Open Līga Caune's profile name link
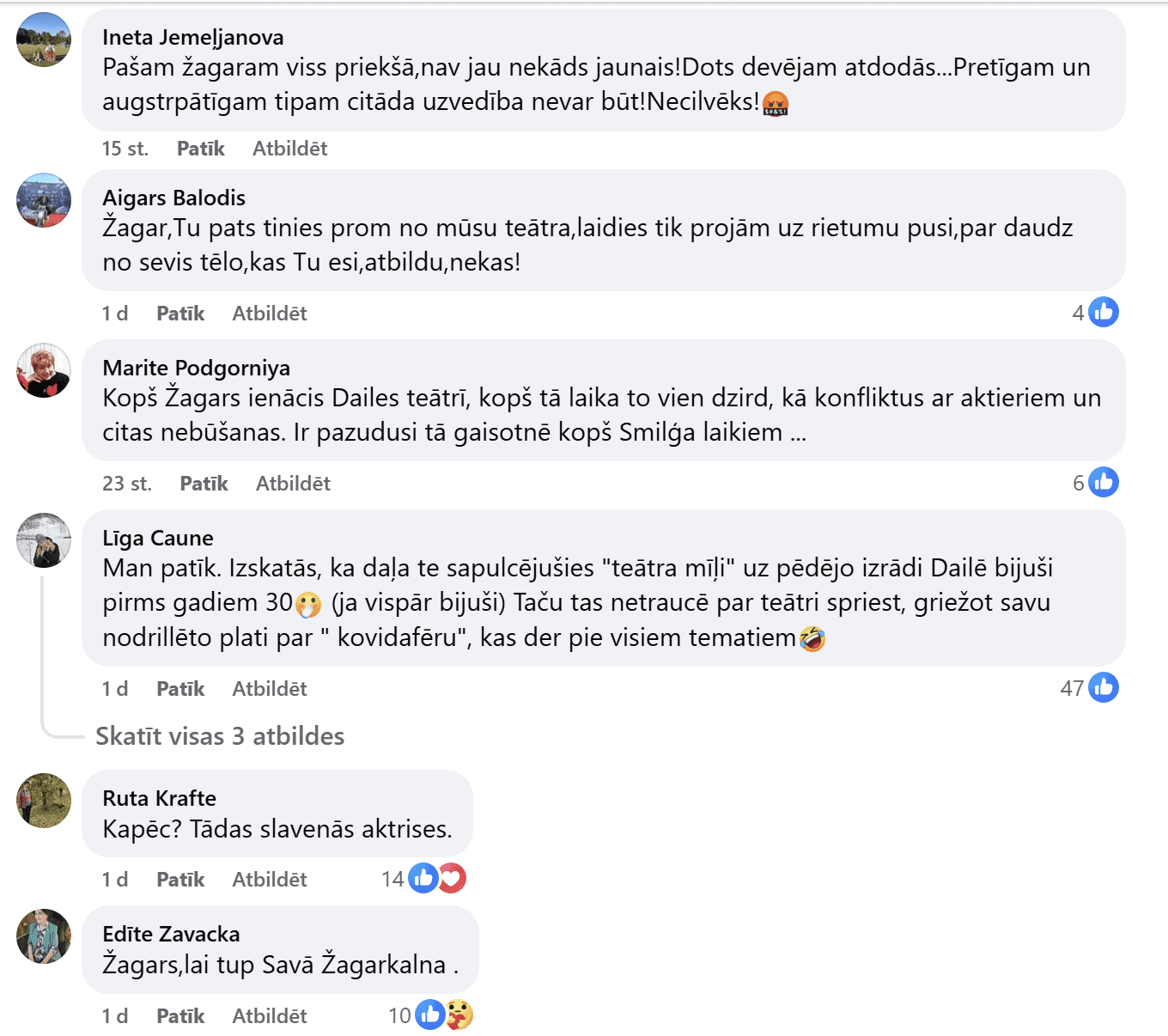This screenshot has width=1168, height=1036. (158, 538)
